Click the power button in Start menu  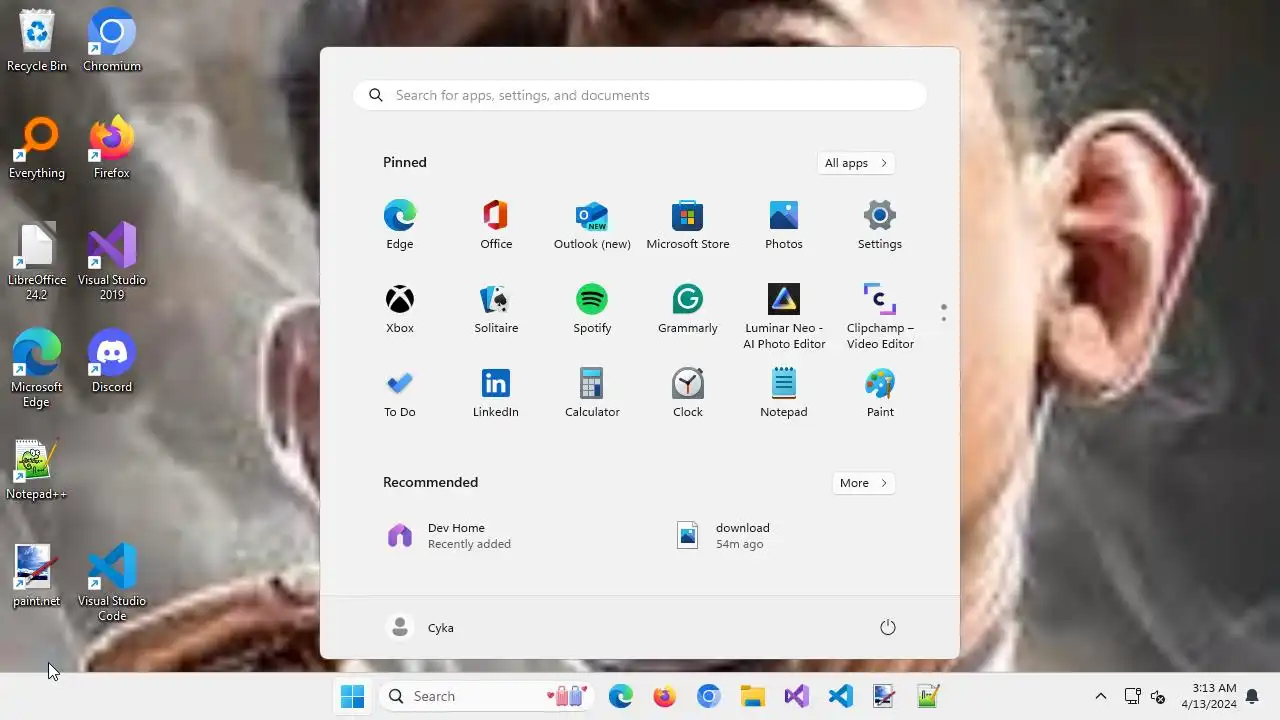887,627
